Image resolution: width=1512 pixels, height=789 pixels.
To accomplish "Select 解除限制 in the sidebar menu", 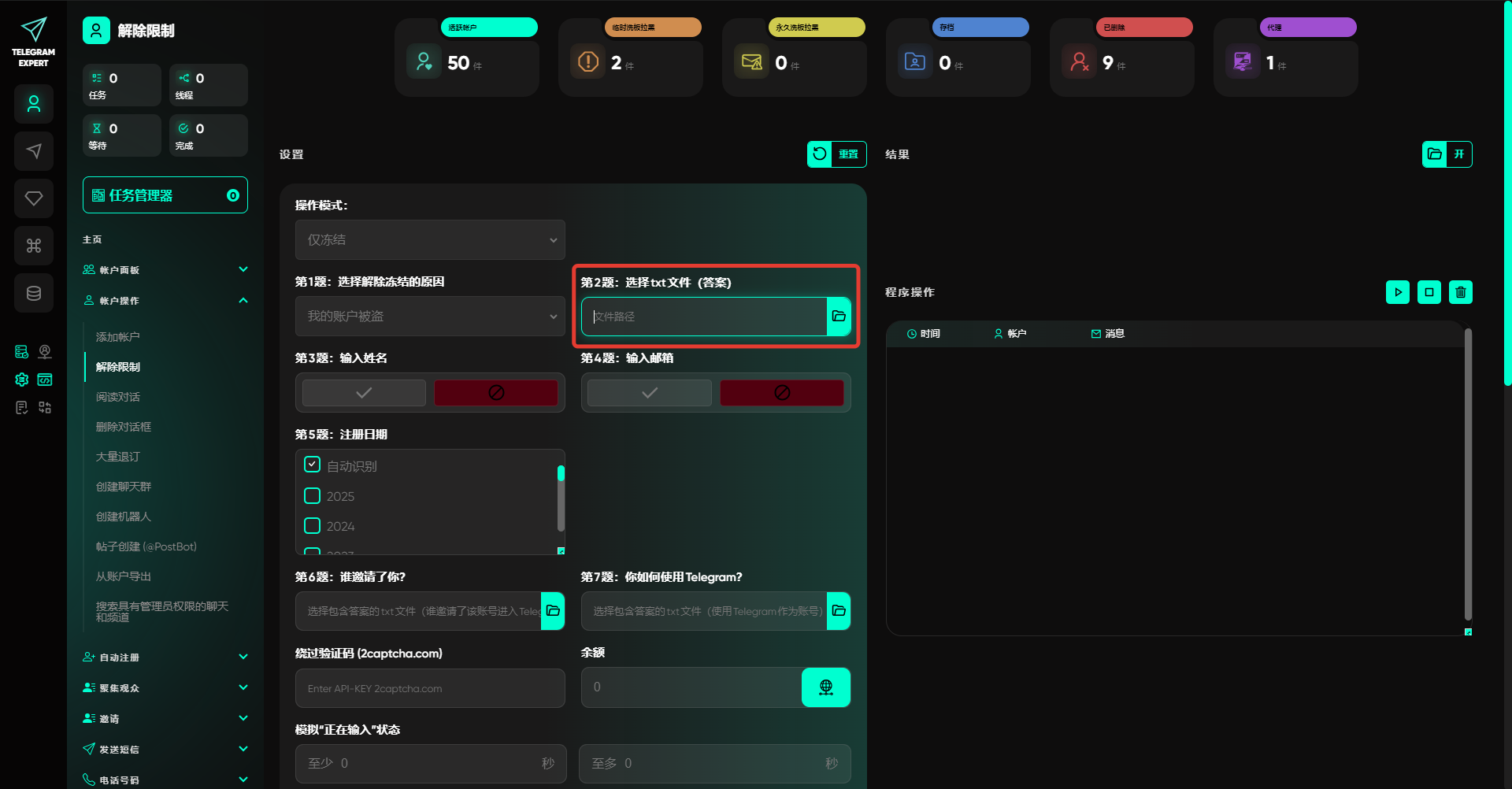I will 118,367.
